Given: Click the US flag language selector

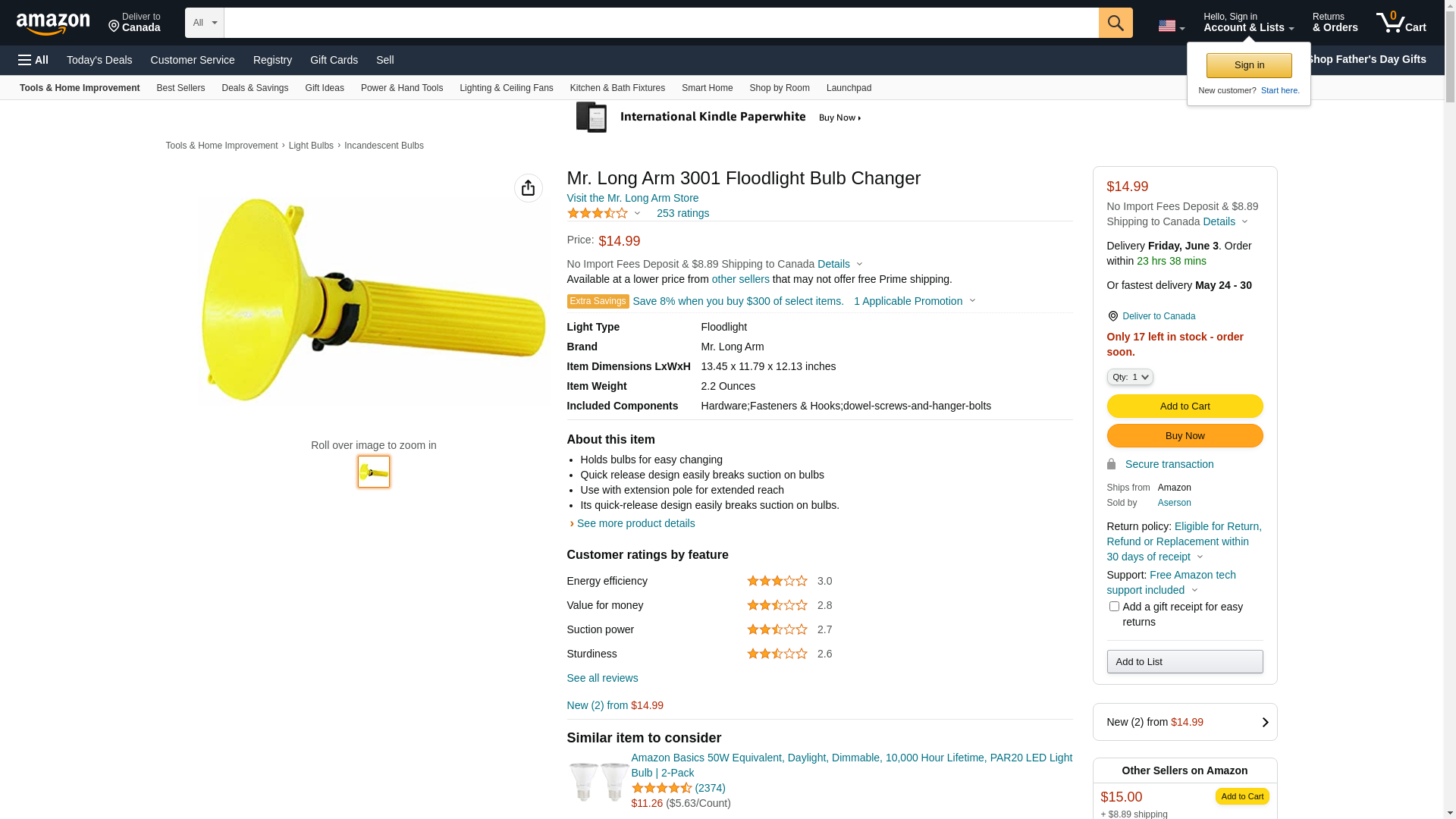Looking at the screenshot, I should click(x=1170, y=26).
